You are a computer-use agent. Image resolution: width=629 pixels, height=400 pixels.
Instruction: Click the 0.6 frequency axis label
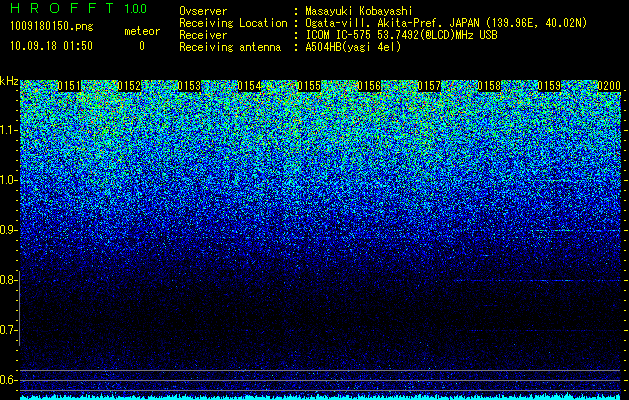tap(8, 380)
